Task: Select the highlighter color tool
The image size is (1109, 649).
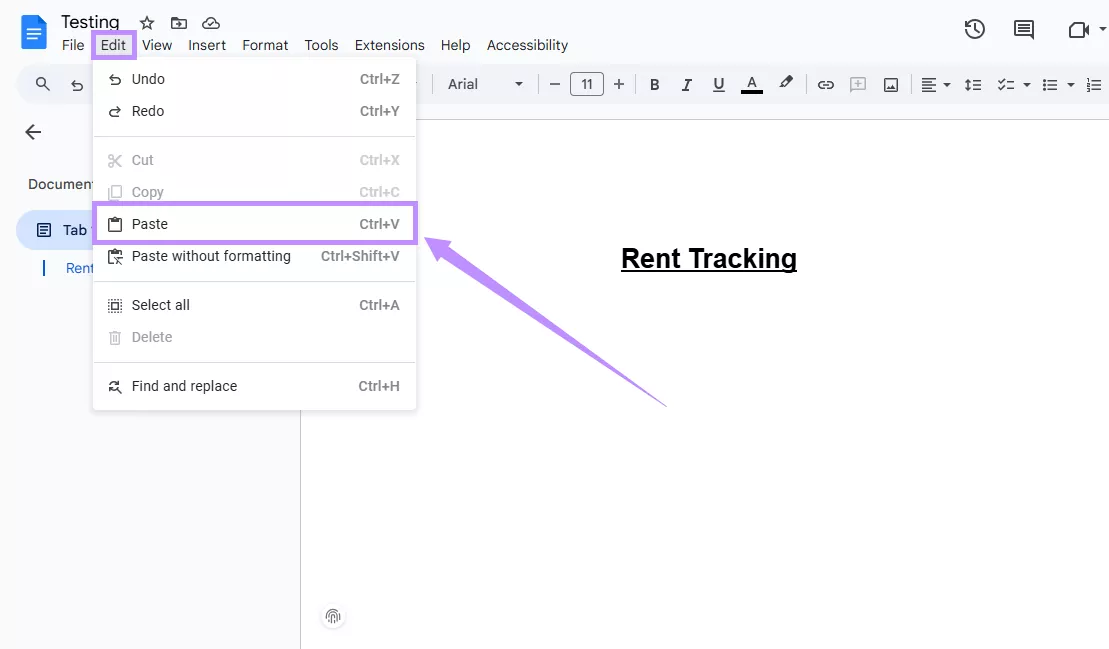Action: pyautogui.click(x=786, y=84)
